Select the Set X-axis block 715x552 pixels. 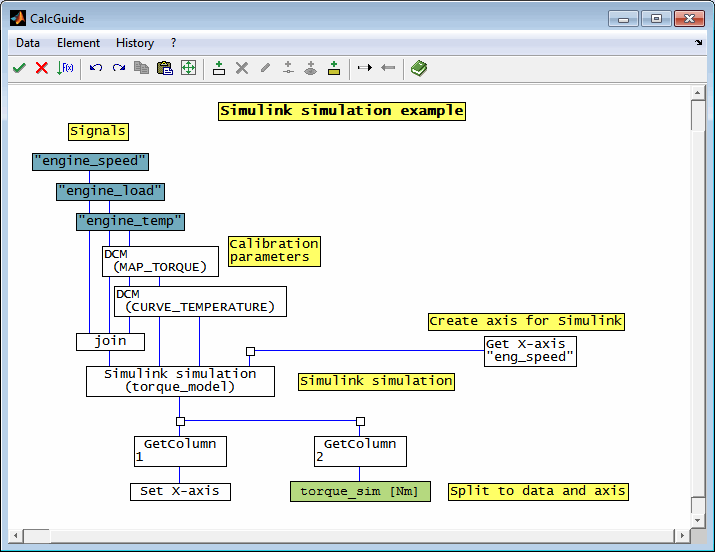tap(181, 492)
